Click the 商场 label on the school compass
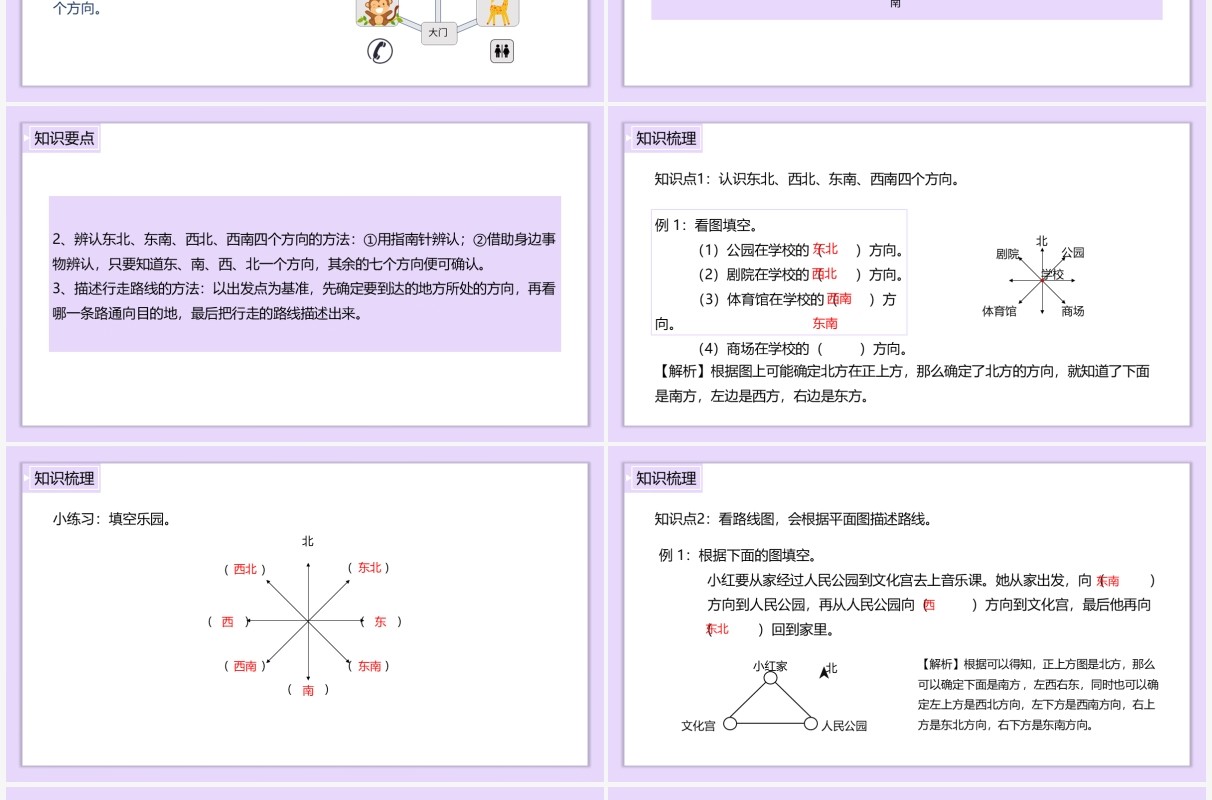Screen dimensions: 1212x800 1073,311
